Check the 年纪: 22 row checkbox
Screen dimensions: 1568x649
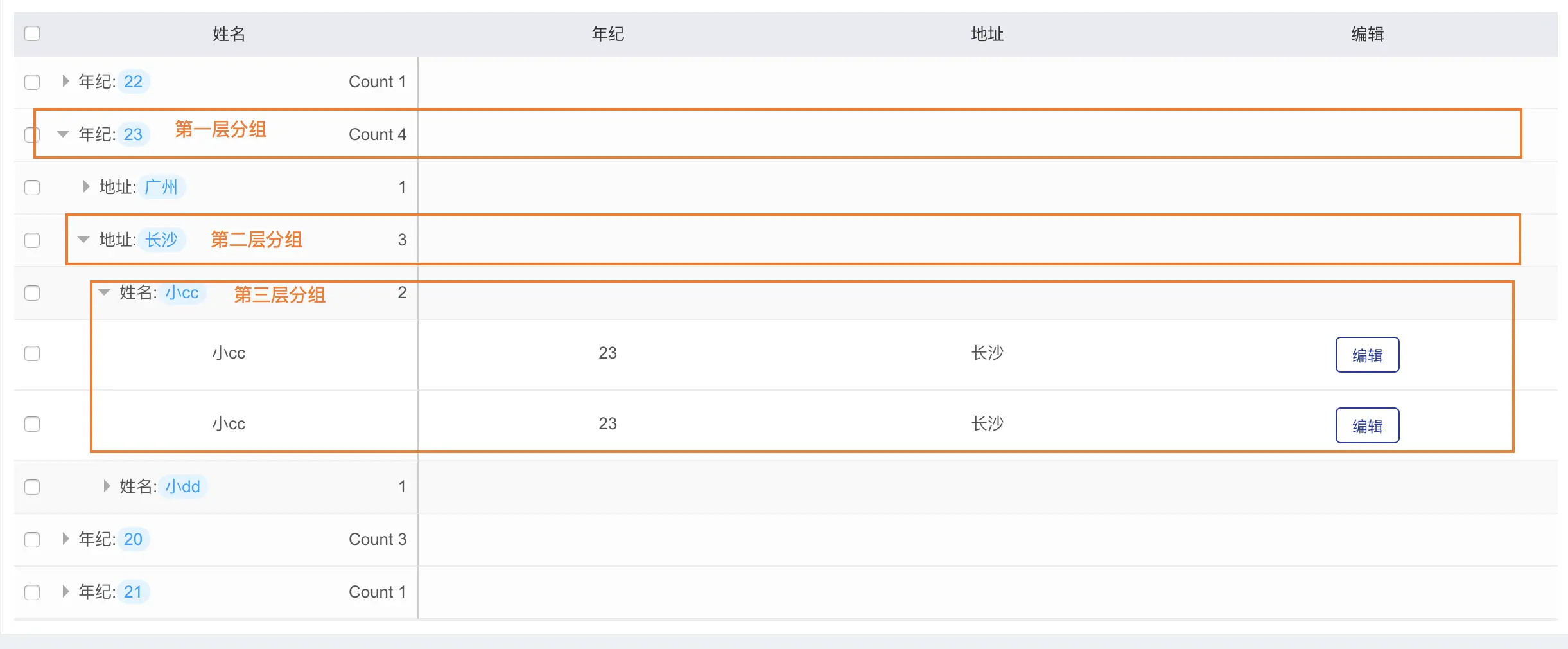(x=32, y=82)
